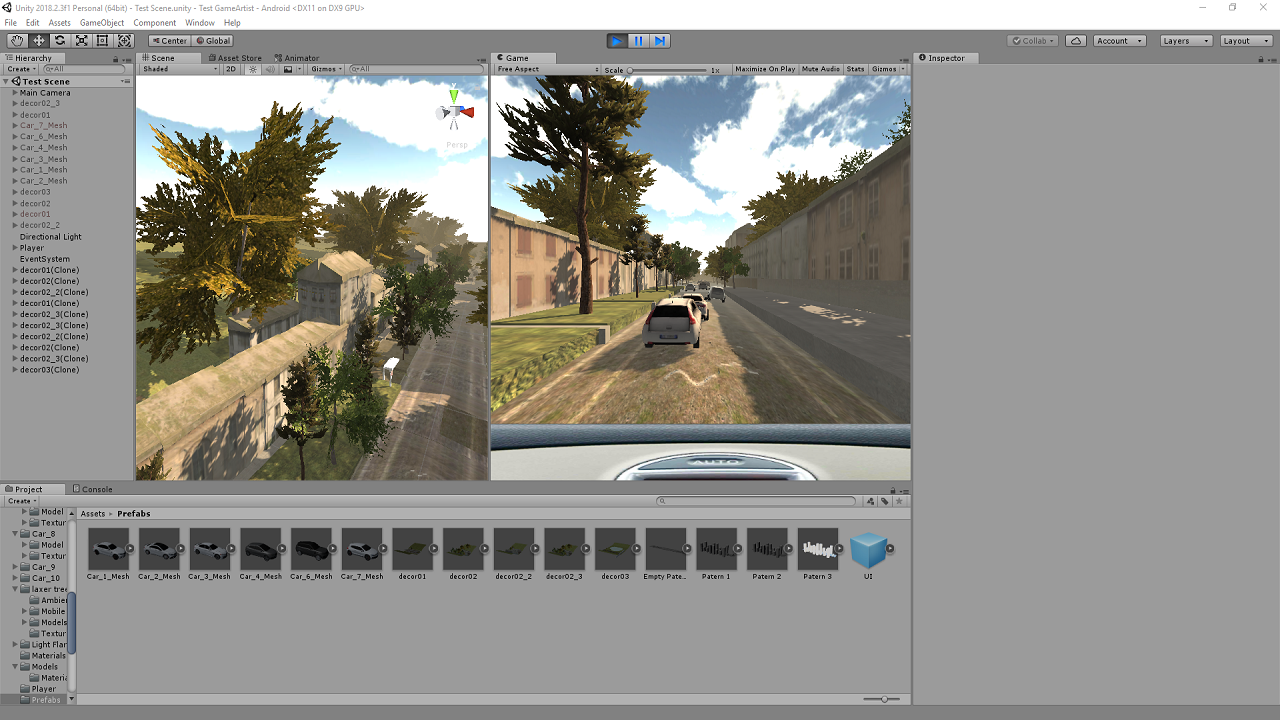This screenshot has width=1280, height=720.
Task: Click the Stats button in the Game view
Action: 855,69
